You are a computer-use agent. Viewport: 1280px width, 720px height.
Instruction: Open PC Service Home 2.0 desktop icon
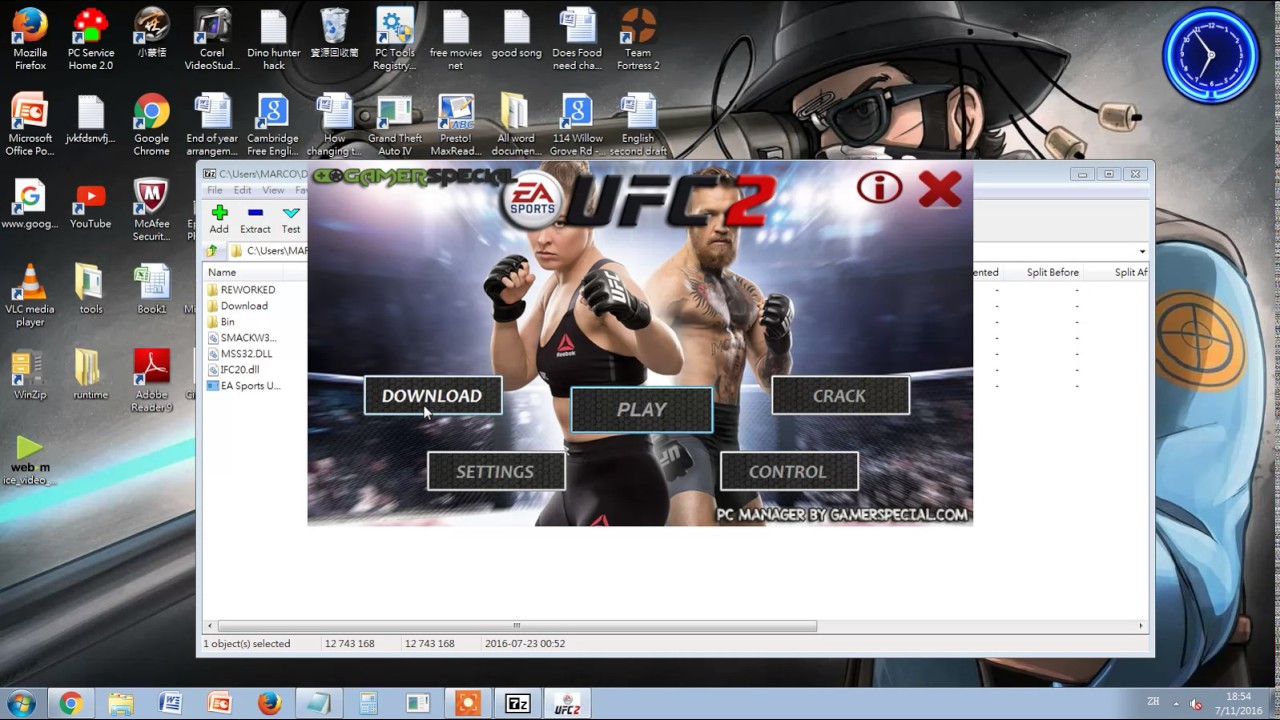pos(91,40)
